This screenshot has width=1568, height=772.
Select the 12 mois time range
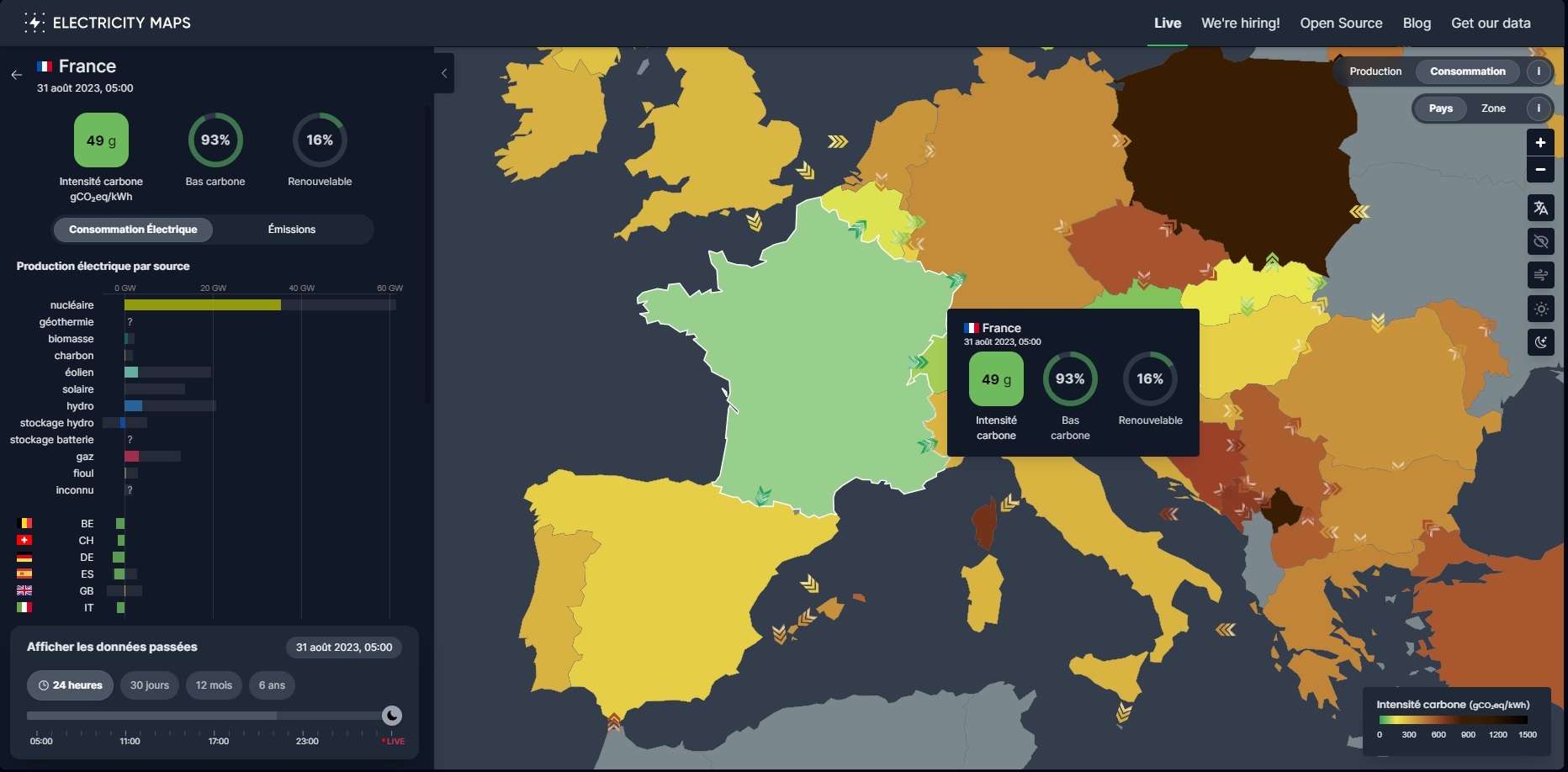pyautogui.click(x=214, y=685)
